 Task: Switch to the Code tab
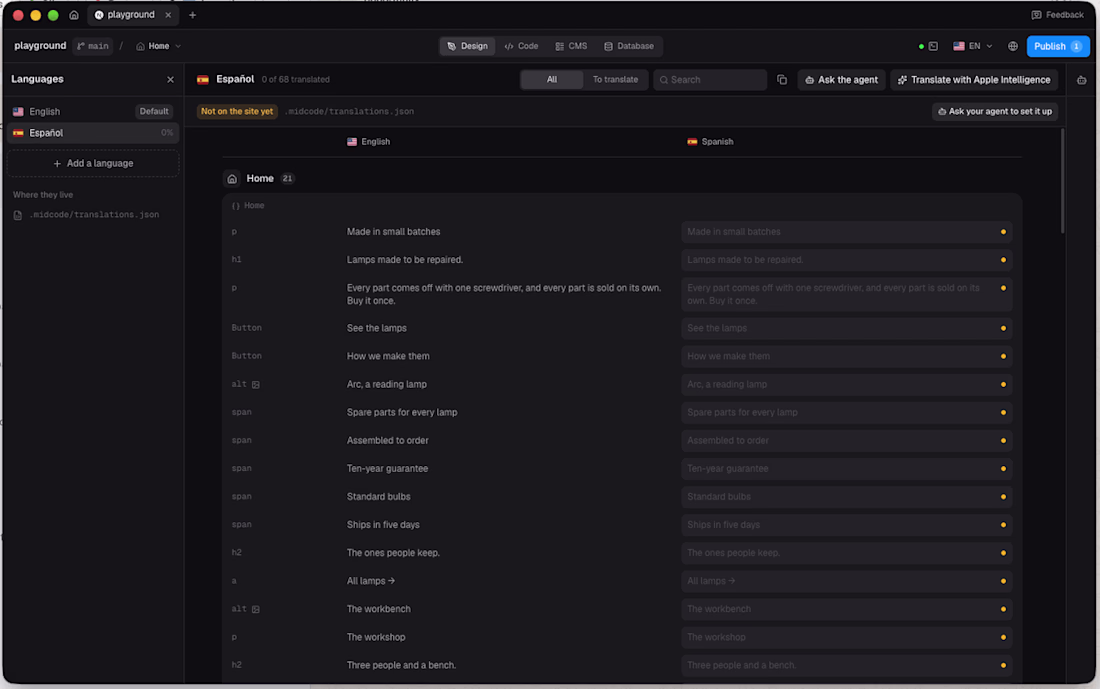point(521,46)
